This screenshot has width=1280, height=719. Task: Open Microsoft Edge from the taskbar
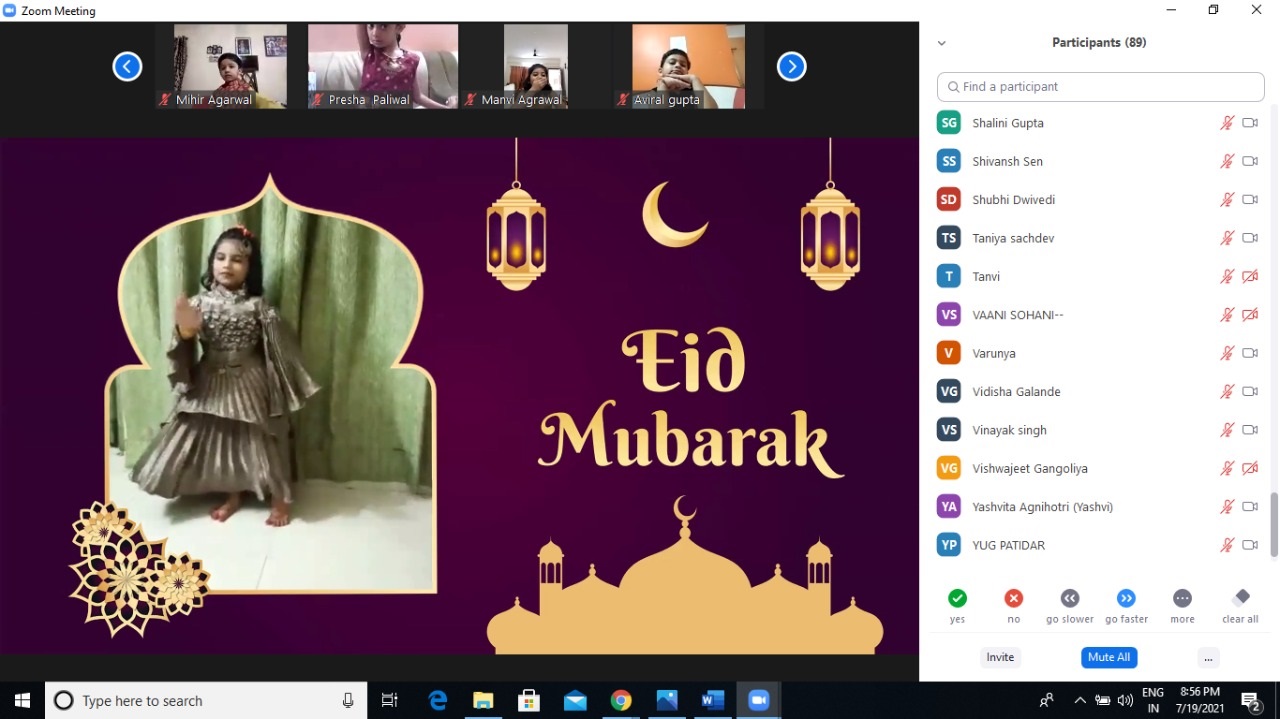click(x=438, y=700)
